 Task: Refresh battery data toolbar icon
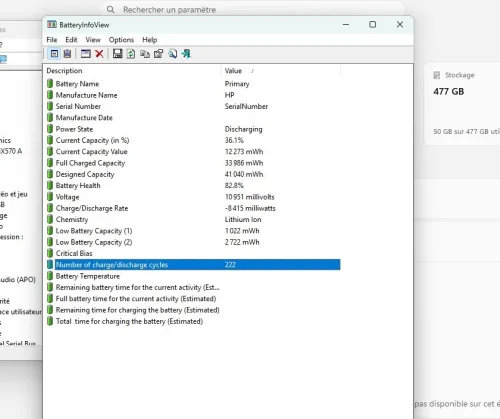click(x=131, y=54)
